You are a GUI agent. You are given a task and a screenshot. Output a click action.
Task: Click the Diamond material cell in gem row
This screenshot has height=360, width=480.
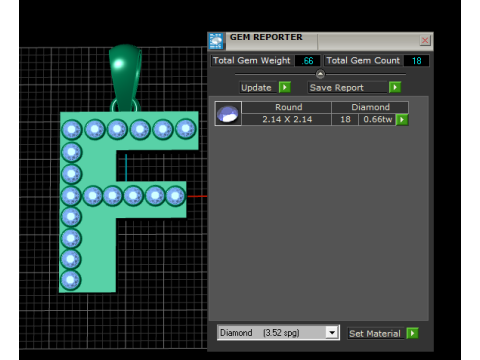tap(370, 107)
